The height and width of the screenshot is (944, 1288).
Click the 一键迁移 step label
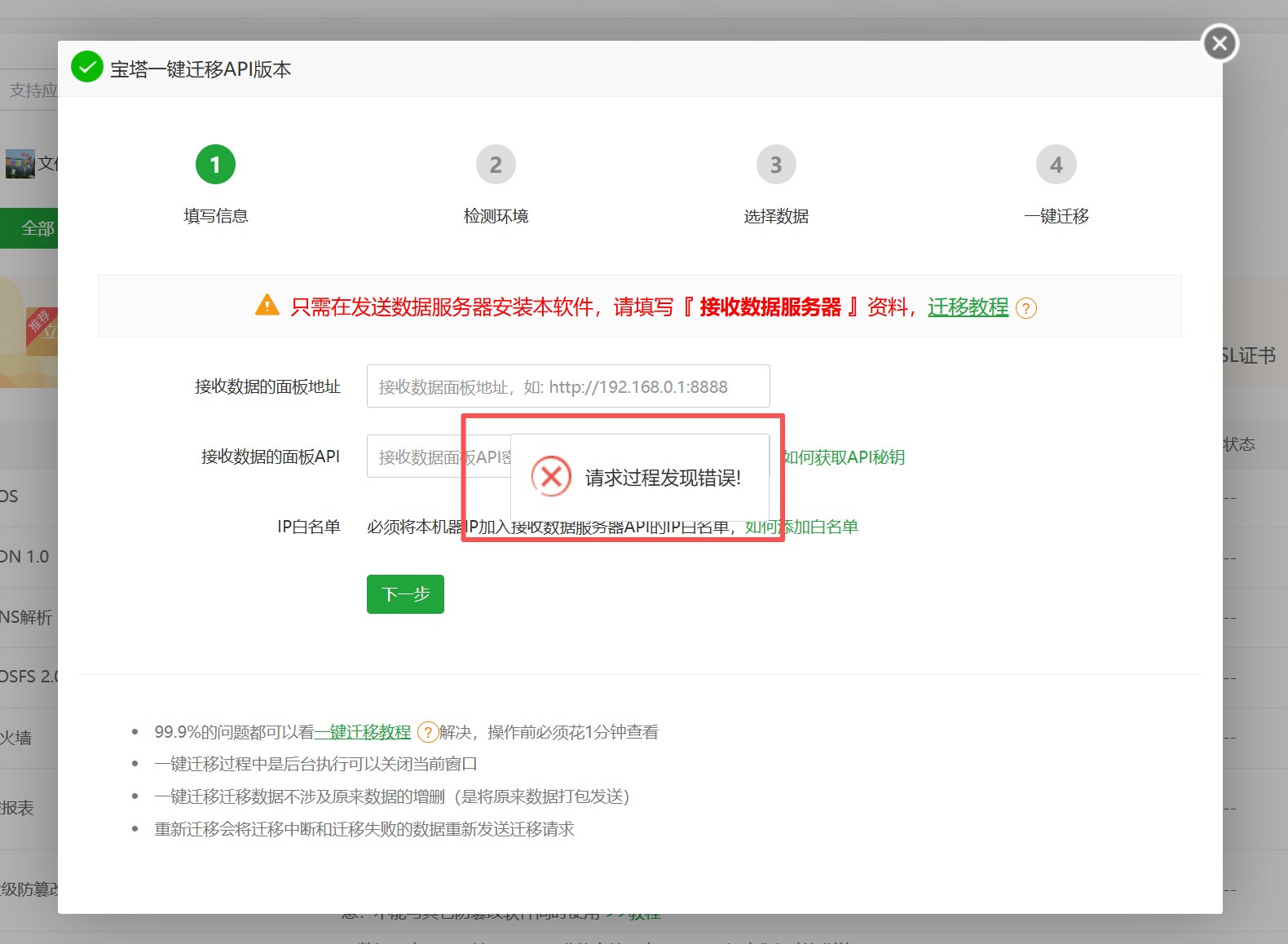[x=1056, y=216]
